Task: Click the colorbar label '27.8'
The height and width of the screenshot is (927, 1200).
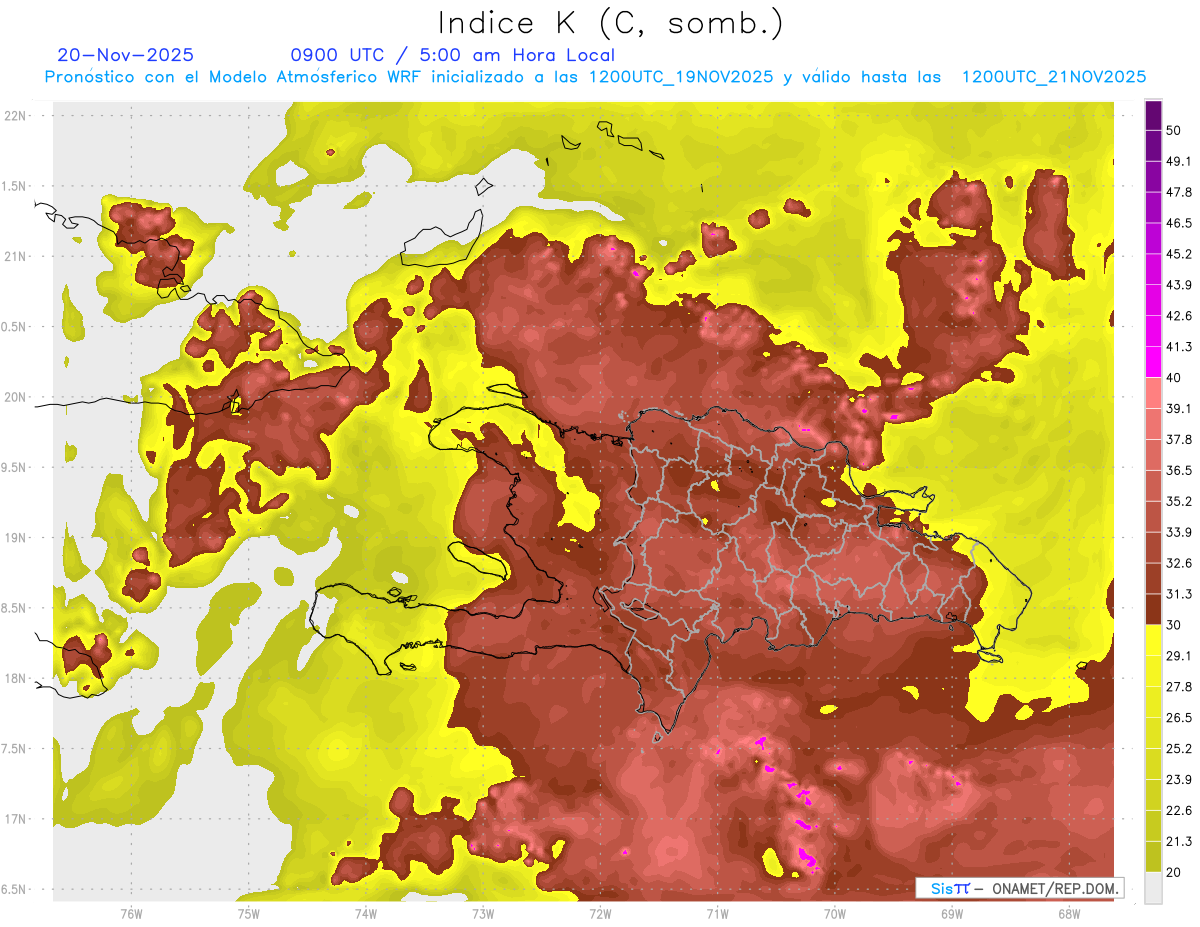Action: coord(1179,687)
